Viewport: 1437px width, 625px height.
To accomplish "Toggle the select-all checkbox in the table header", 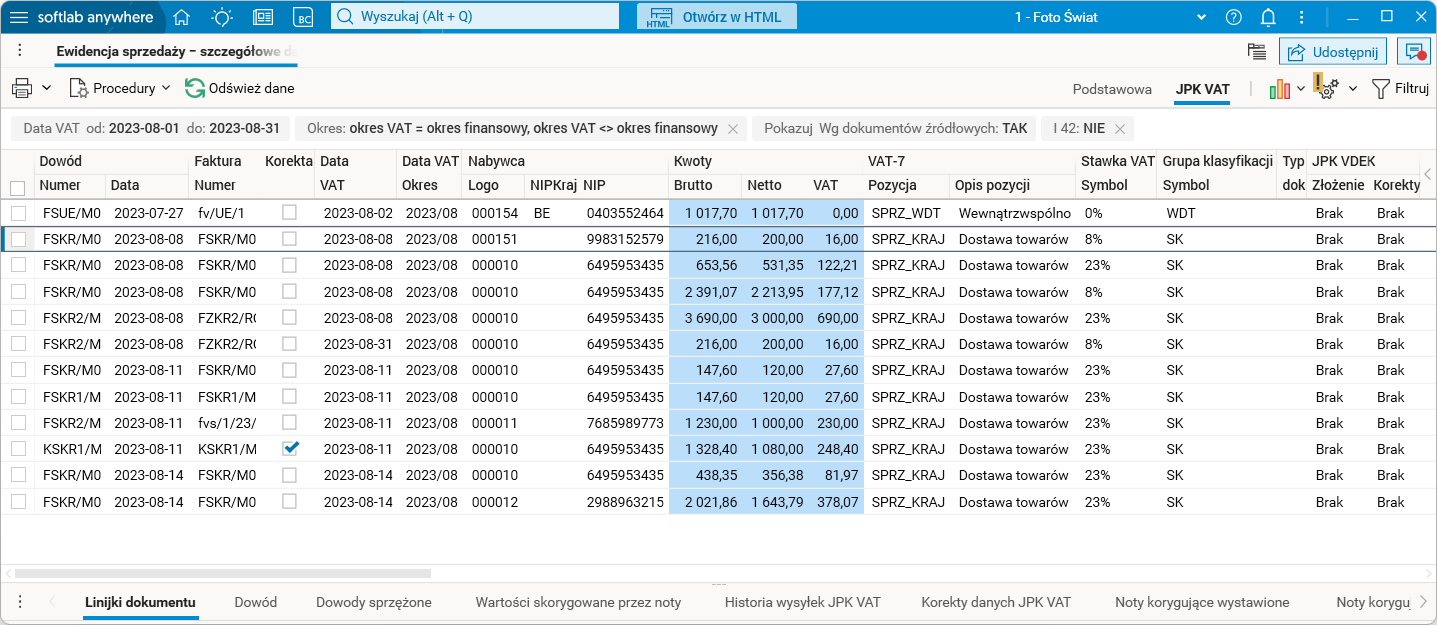I will tap(18, 187).
